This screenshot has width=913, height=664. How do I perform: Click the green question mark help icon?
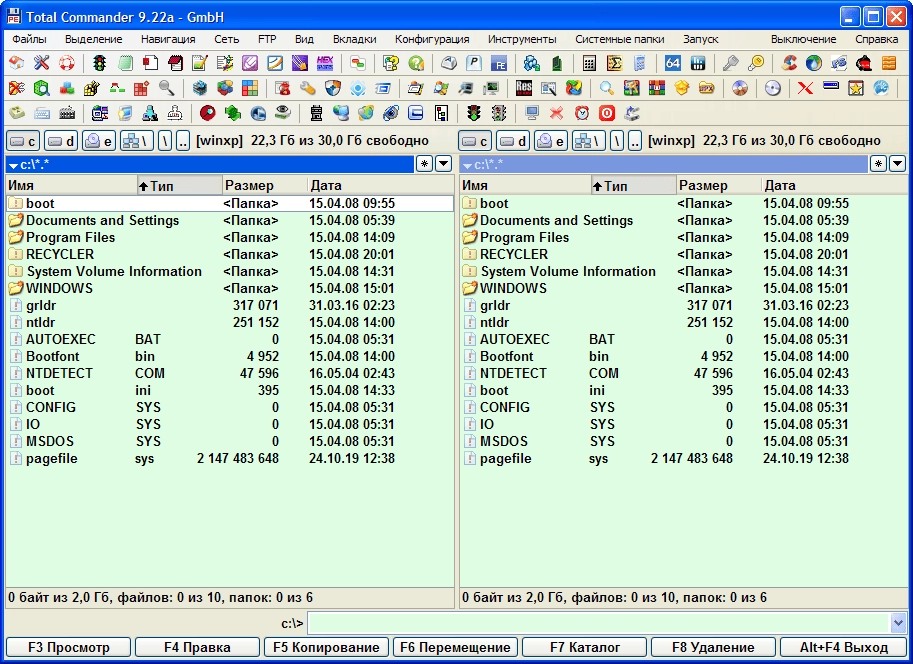[416, 63]
